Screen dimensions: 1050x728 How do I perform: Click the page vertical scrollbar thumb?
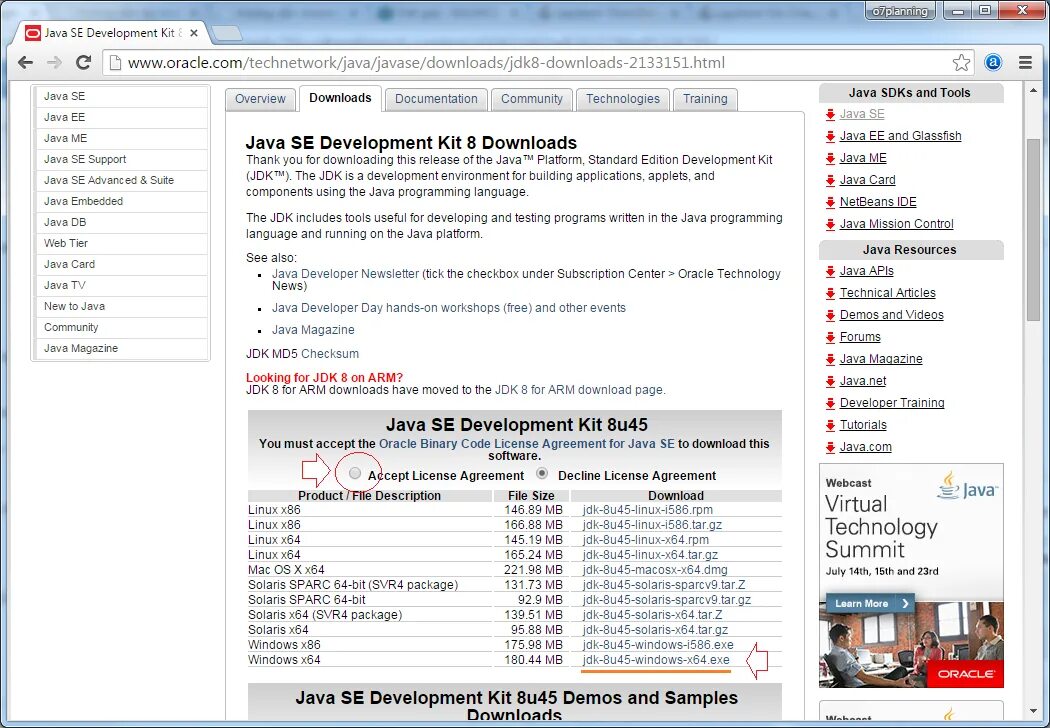pos(1033,231)
